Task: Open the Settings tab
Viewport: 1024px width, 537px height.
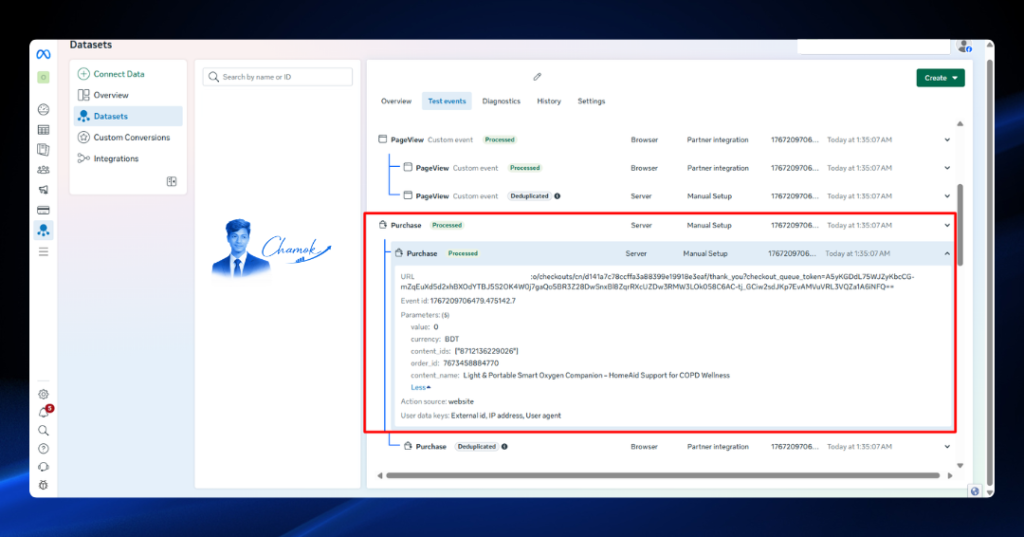Action: 591,101
